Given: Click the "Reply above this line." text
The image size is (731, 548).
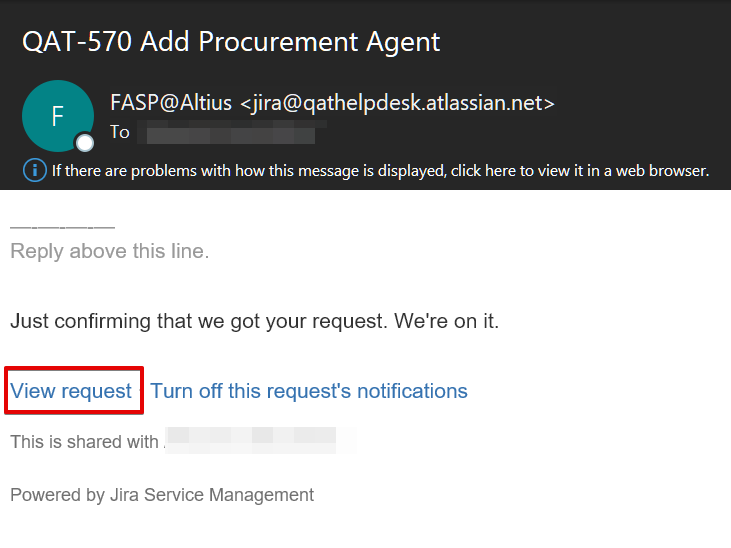Looking at the screenshot, I should [110, 251].
